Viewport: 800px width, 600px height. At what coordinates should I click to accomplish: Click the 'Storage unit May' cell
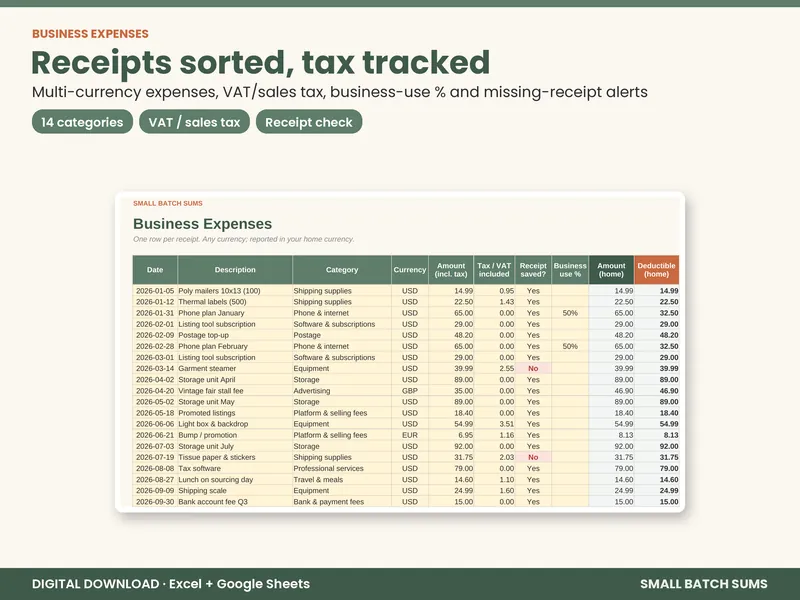tap(235, 402)
